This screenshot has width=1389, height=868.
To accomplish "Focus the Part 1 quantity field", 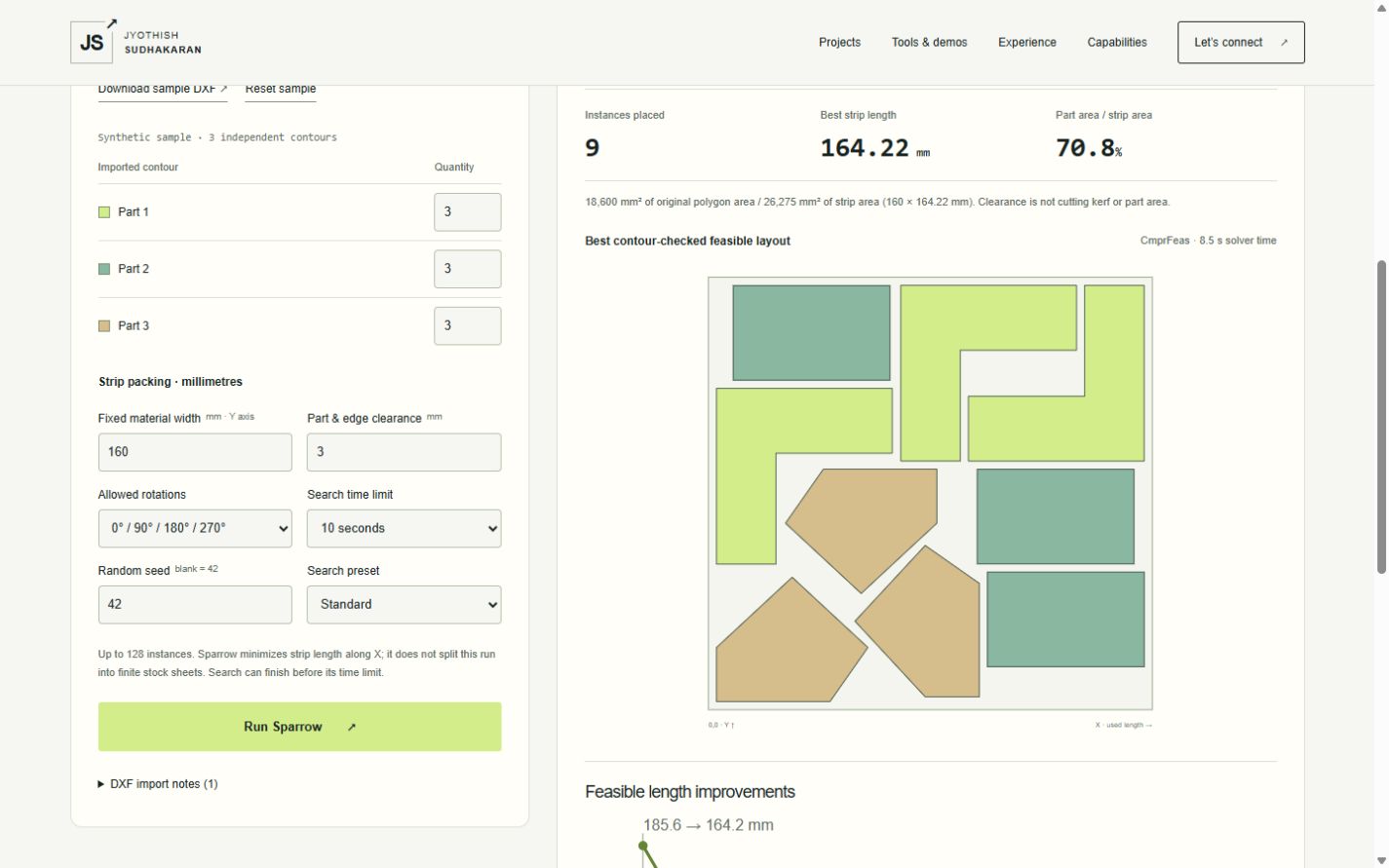I will pyautogui.click(x=468, y=212).
